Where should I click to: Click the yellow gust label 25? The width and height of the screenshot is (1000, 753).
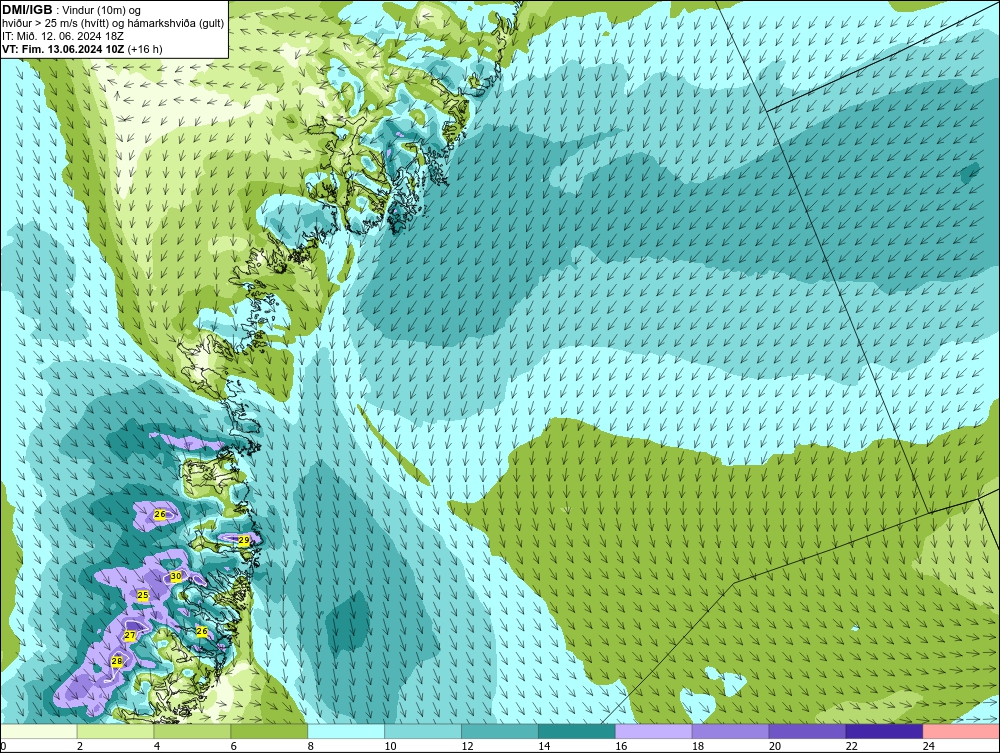tap(143, 595)
